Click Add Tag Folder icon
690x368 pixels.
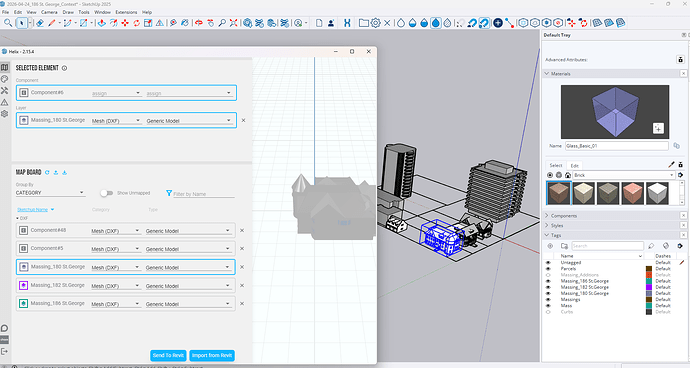[x=564, y=246]
